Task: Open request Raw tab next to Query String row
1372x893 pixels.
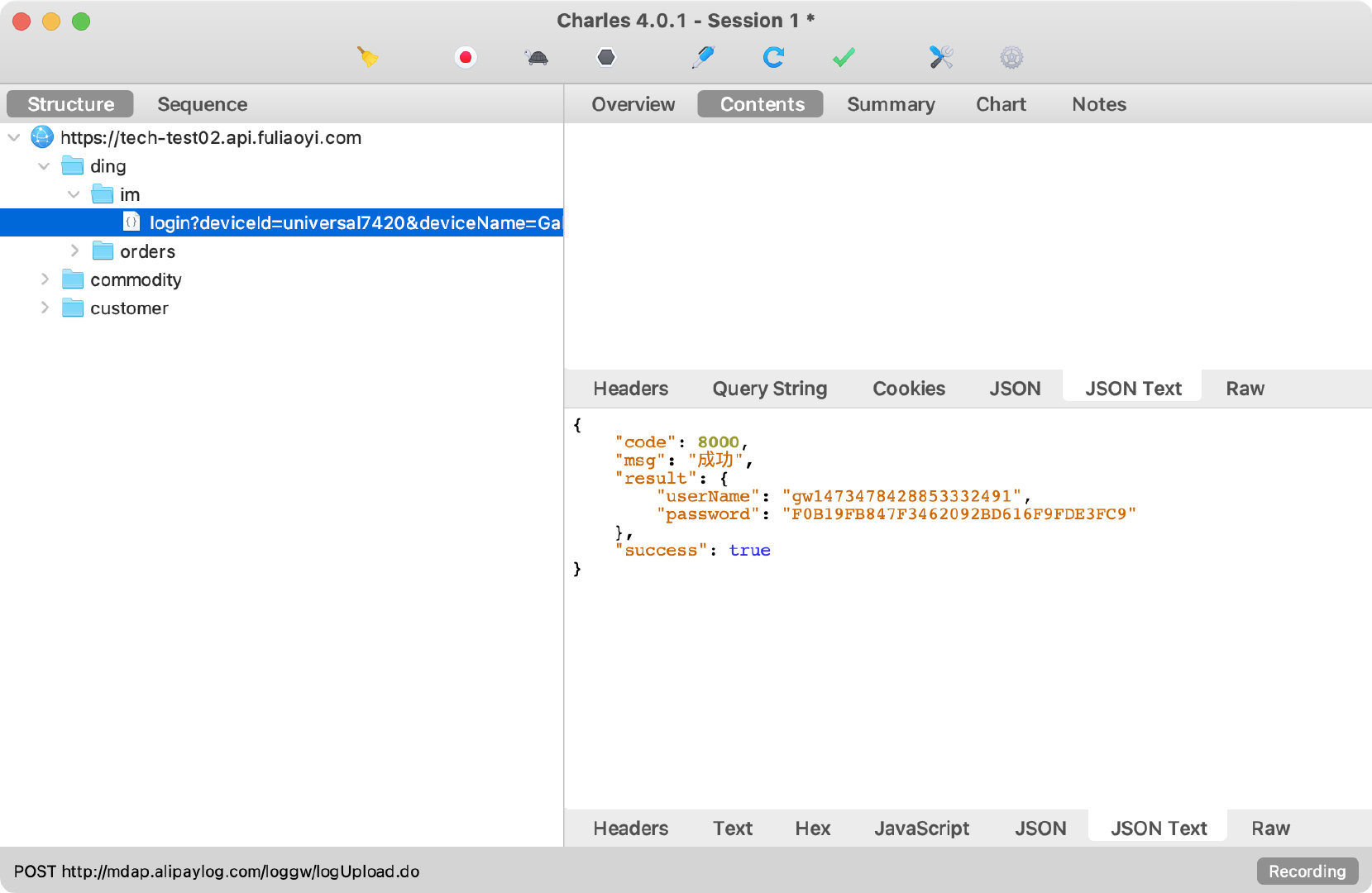Action: click(x=1245, y=389)
